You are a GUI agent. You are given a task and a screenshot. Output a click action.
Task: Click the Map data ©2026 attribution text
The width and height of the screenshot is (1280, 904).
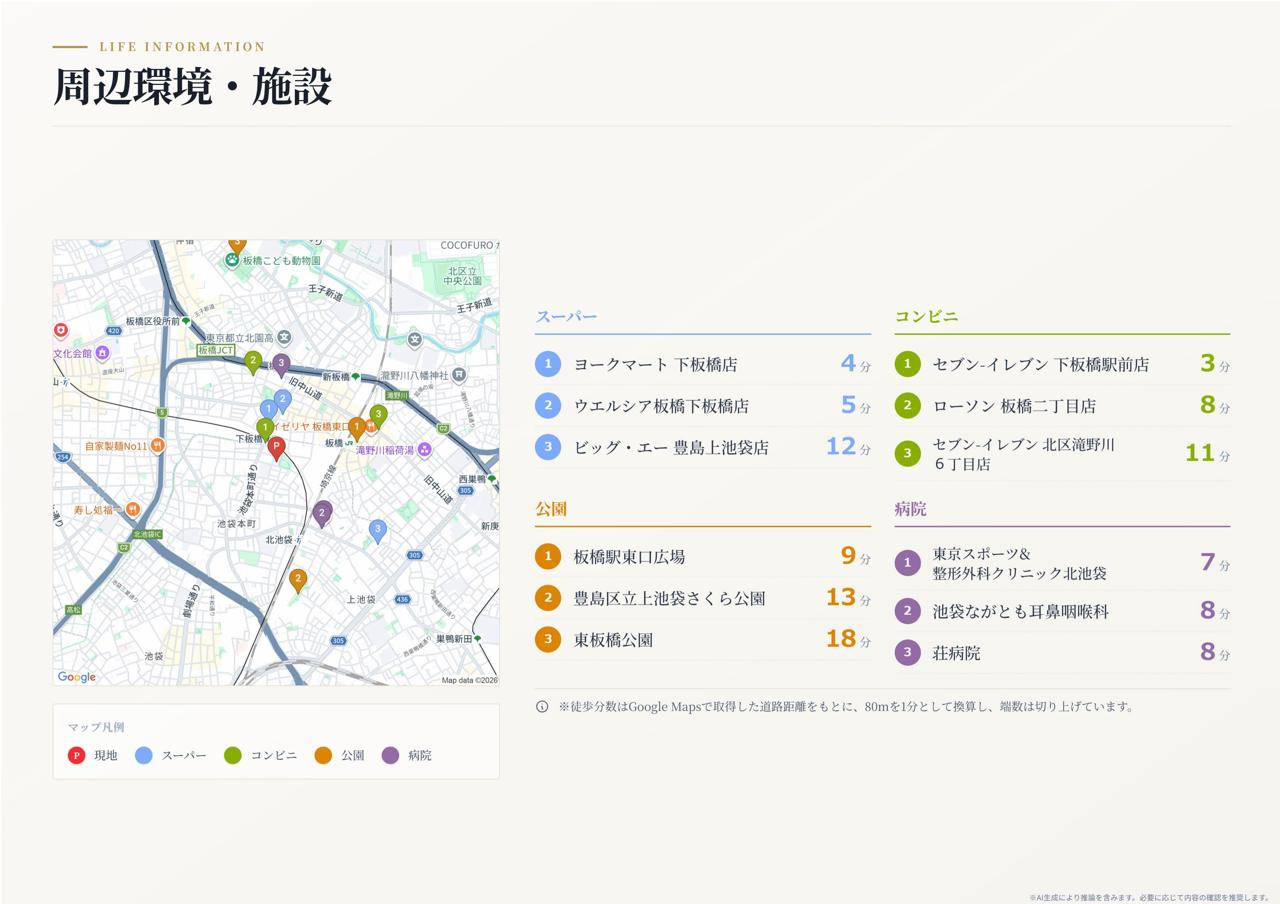coord(469,680)
